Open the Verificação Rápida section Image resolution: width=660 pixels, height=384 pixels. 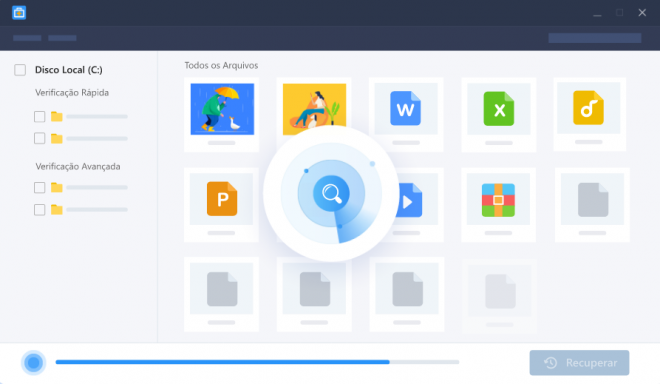pos(72,93)
